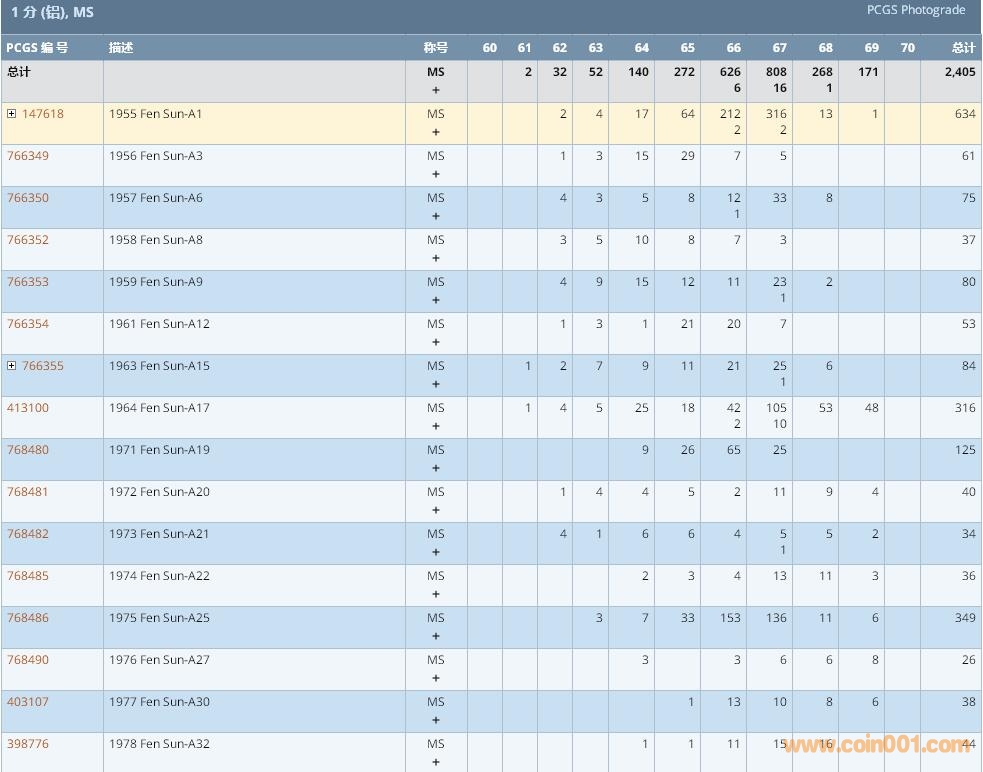Open coin entry 768480
This screenshot has width=983, height=772.
28,450
